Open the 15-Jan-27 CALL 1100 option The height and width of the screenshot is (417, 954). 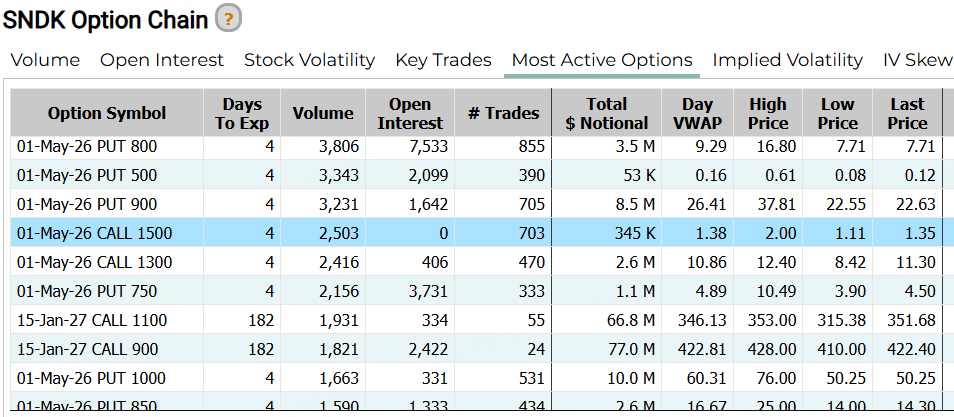pos(92,321)
